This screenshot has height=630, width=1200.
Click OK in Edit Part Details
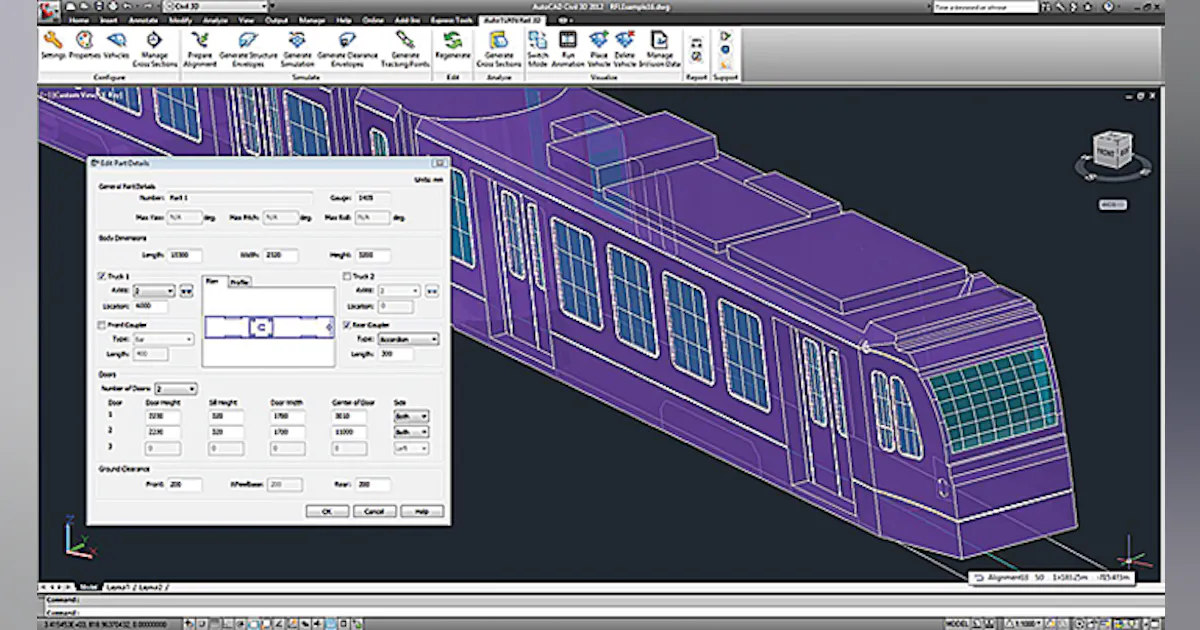326,511
